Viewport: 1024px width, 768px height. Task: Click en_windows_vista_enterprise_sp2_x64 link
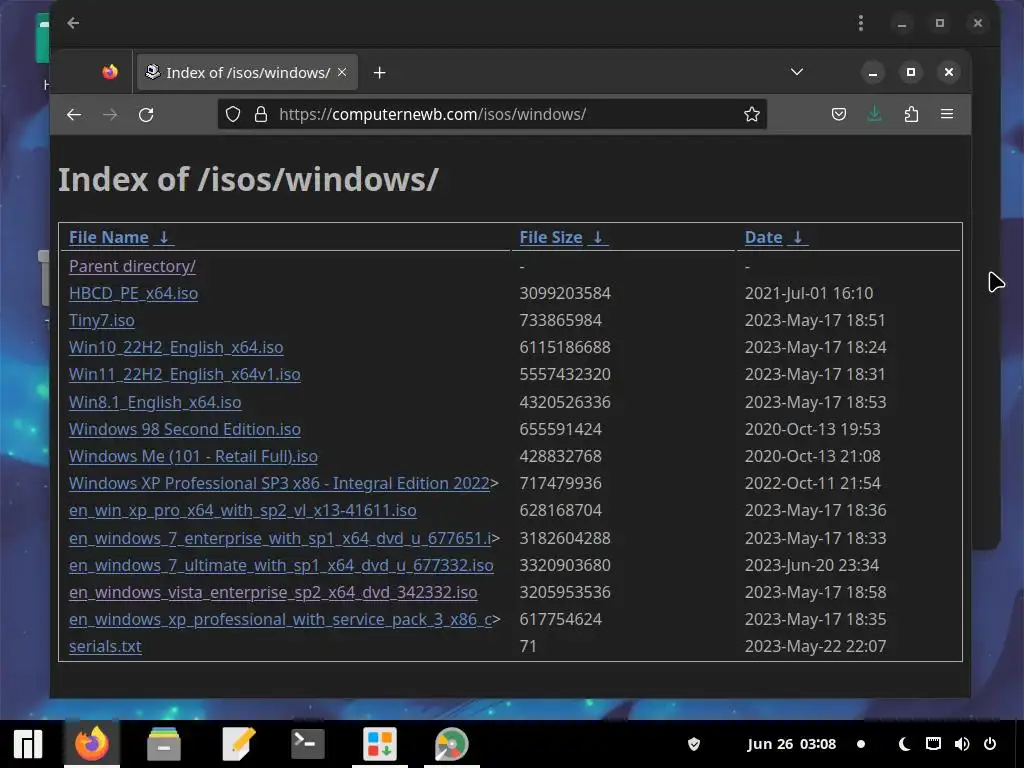pos(273,592)
